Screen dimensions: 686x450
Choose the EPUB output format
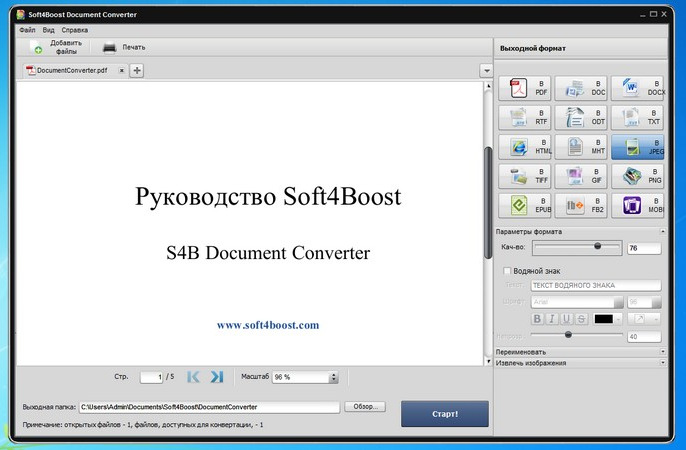pyautogui.click(x=524, y=205)
